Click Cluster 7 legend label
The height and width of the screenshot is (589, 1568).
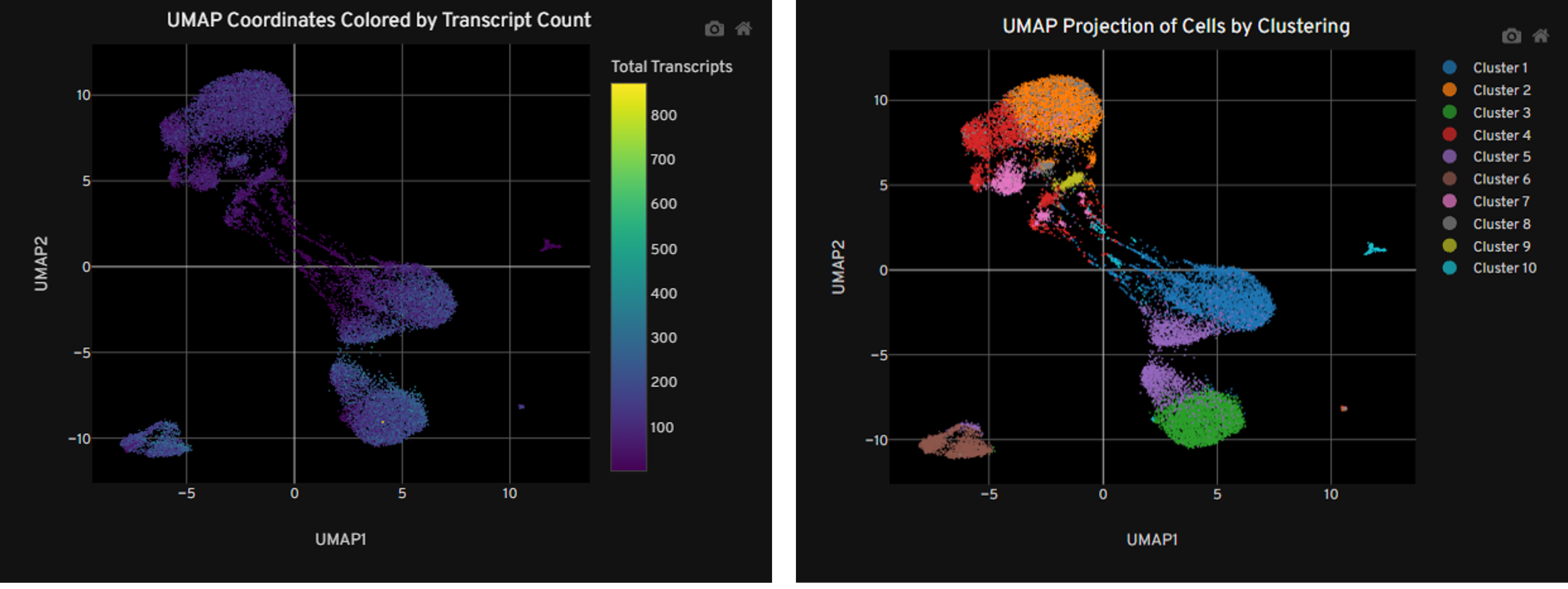(1501, 201)
